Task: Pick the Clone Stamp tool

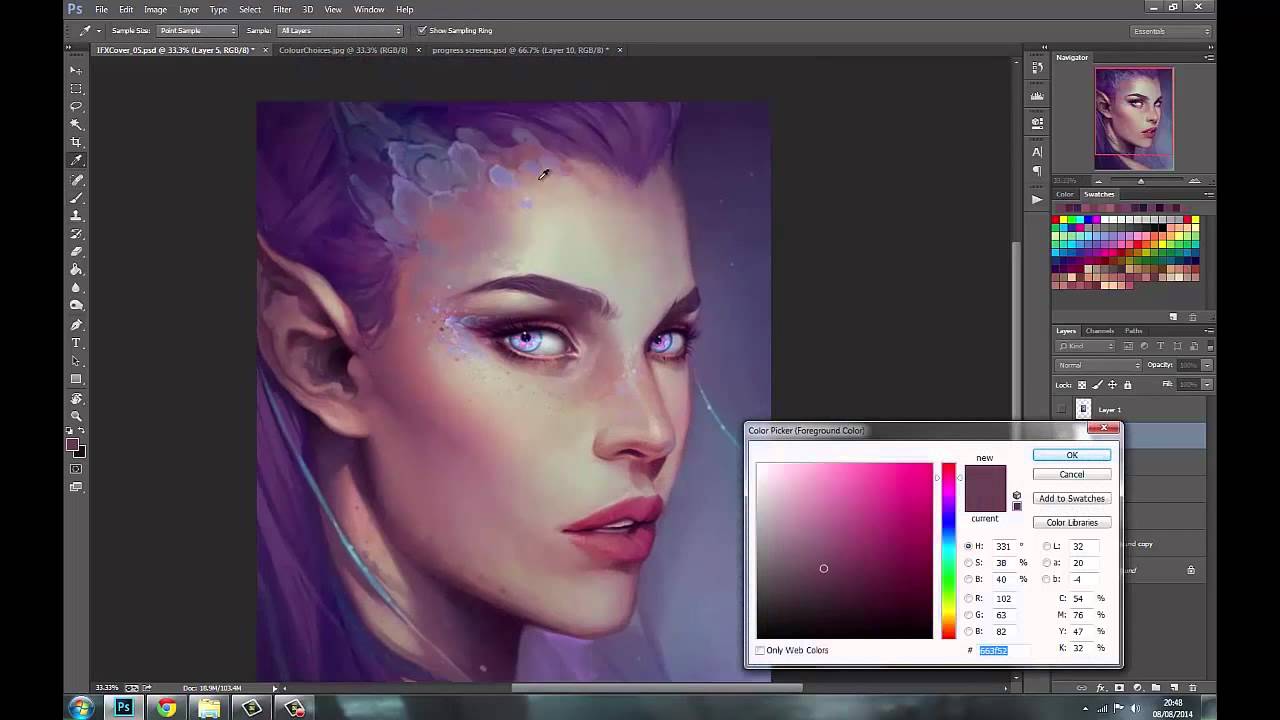Action: [x=76, y=216]
